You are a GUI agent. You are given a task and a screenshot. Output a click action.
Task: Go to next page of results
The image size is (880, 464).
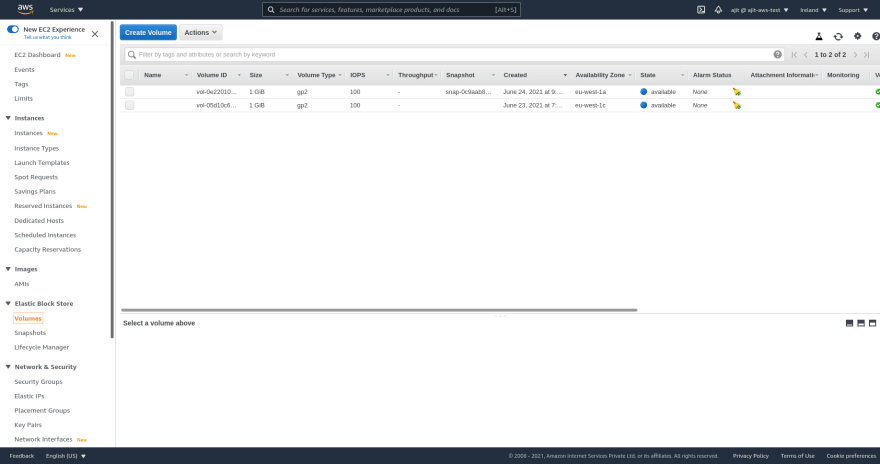[855, 54]
